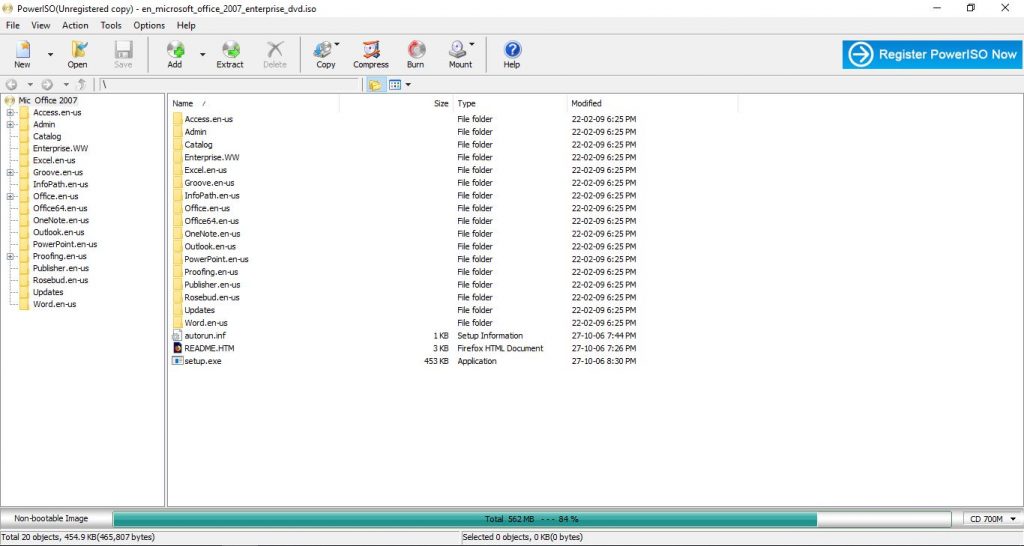Open the Help menu
This screenshot has height=546, width=1024.
186,25
